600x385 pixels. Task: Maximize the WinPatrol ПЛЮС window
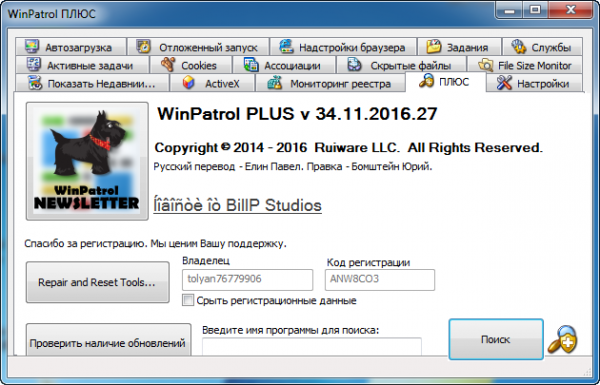pyautogui.click(x=535, y=10)
